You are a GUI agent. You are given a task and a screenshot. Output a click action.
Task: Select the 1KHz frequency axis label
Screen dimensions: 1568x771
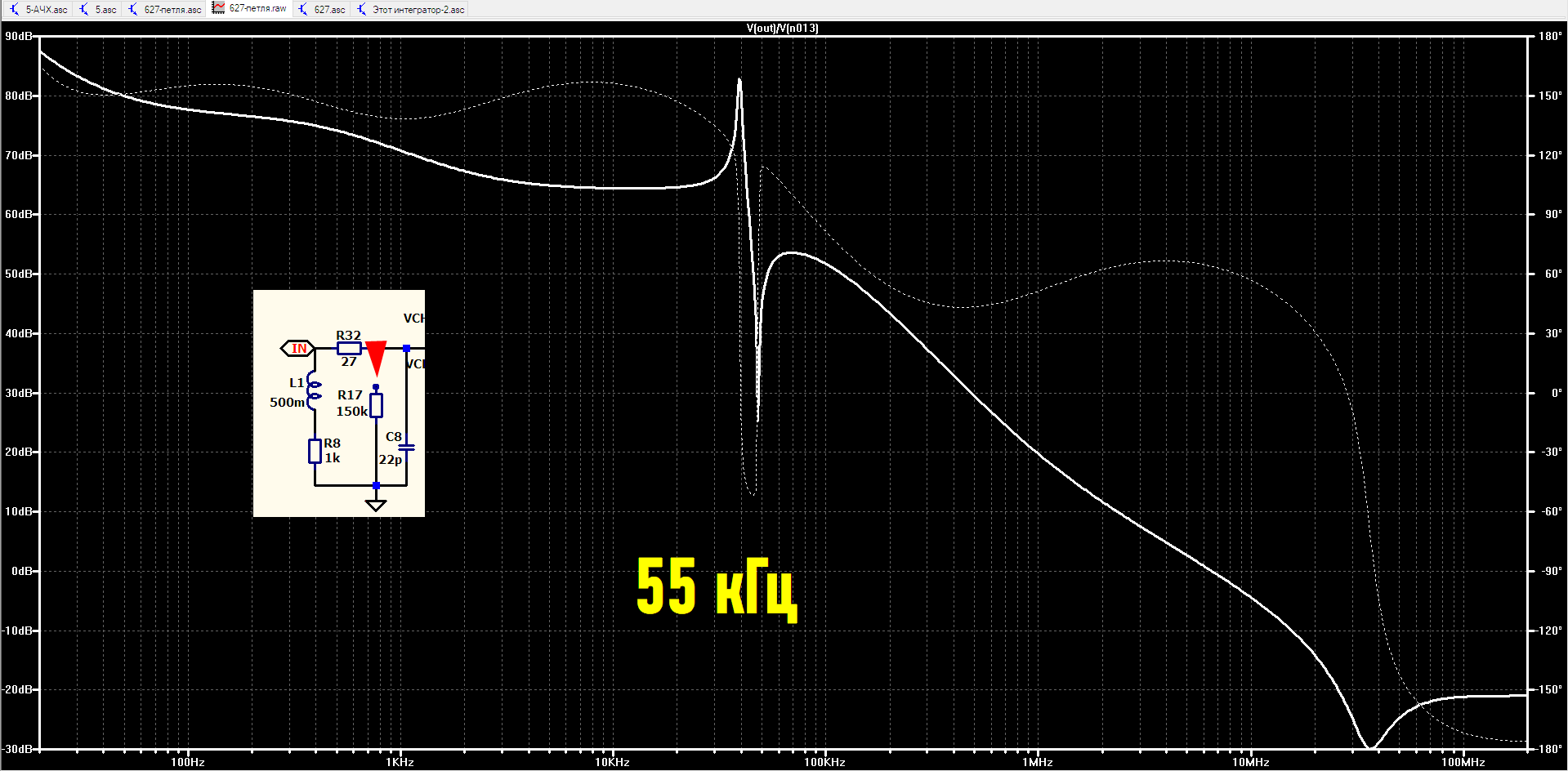[x=400, y=762]
